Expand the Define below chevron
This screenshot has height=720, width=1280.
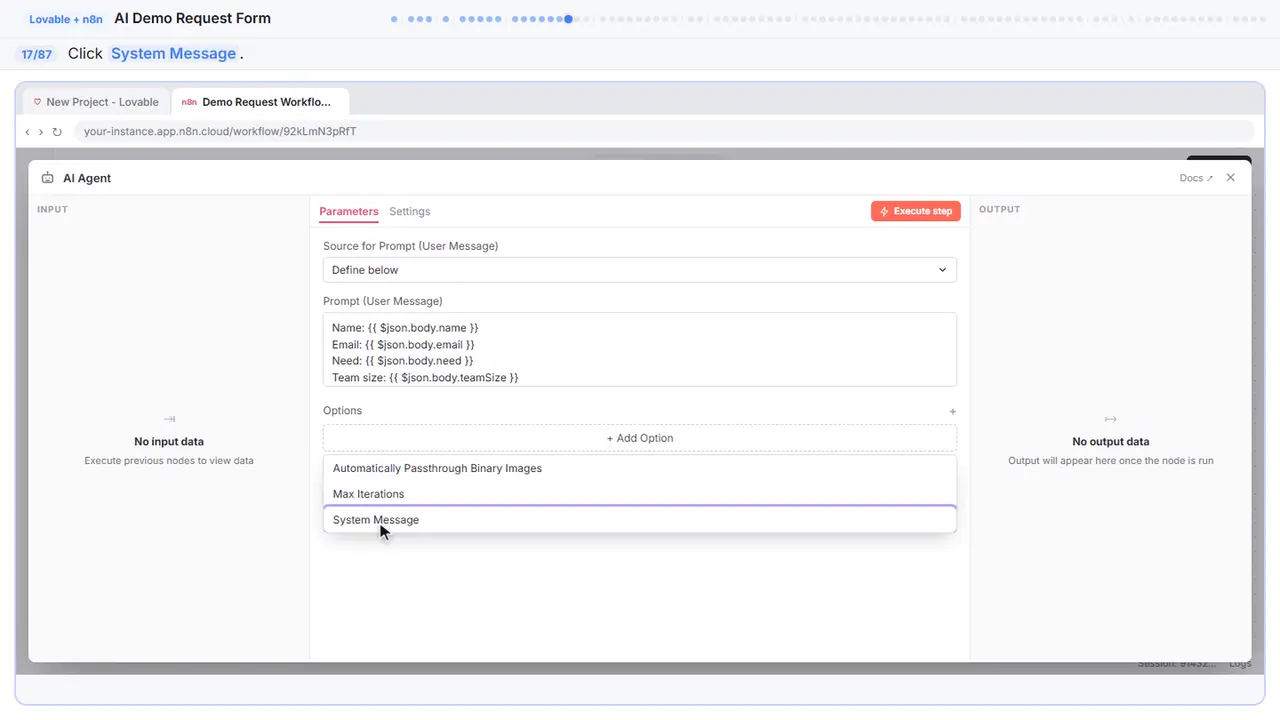click(942, 270)
